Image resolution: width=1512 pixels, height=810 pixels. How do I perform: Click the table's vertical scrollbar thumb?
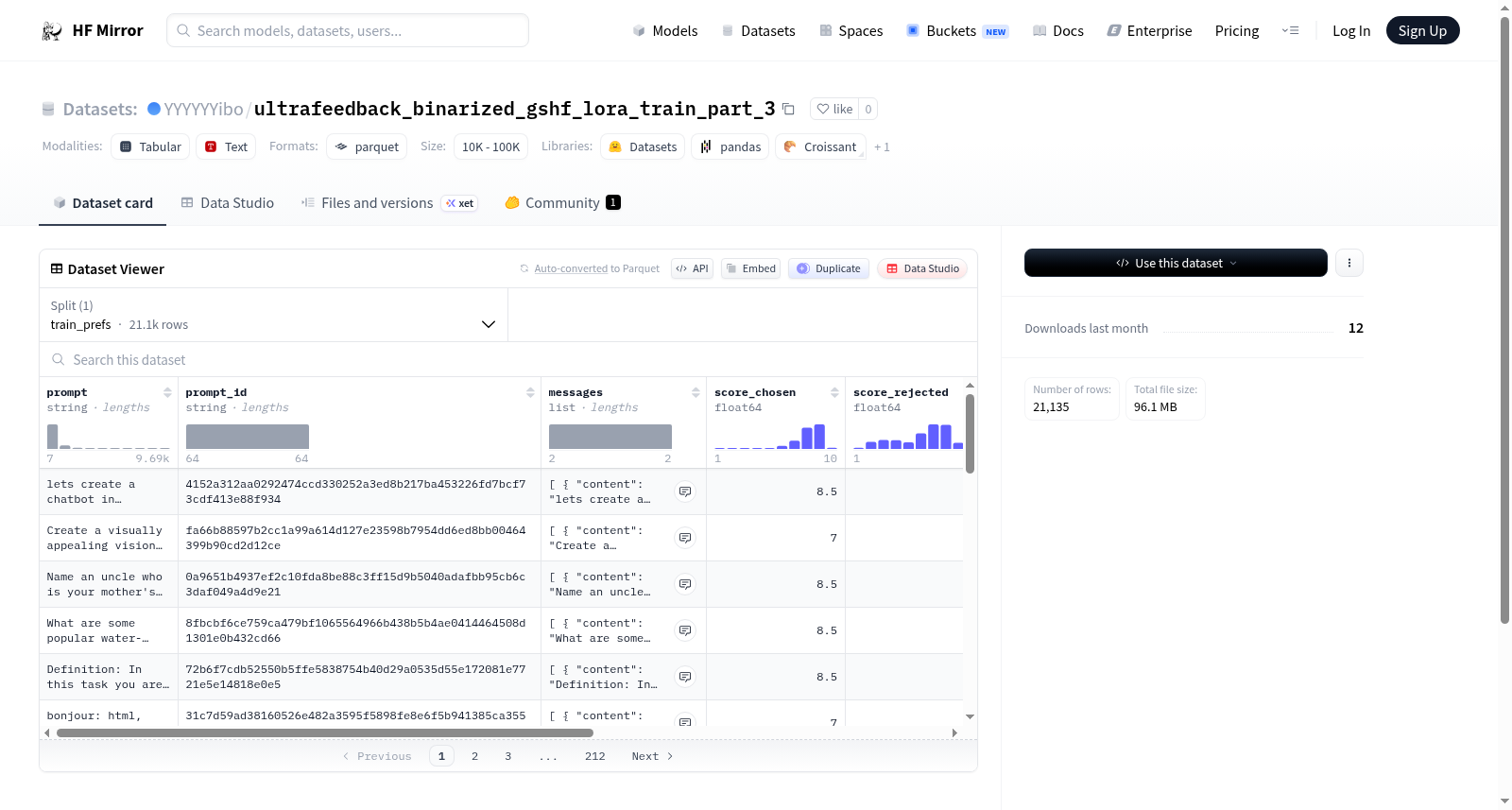click(x=970, y=433)
